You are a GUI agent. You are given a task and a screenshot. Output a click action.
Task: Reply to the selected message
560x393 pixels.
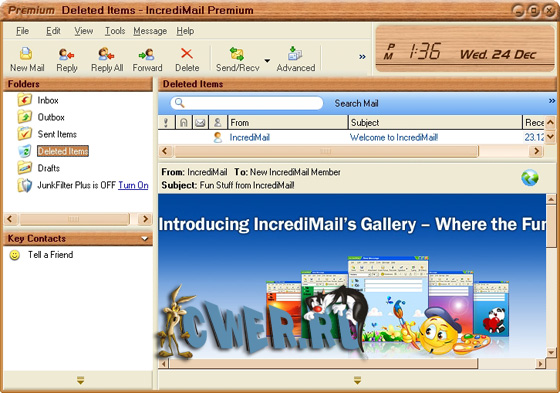(66, 54)
